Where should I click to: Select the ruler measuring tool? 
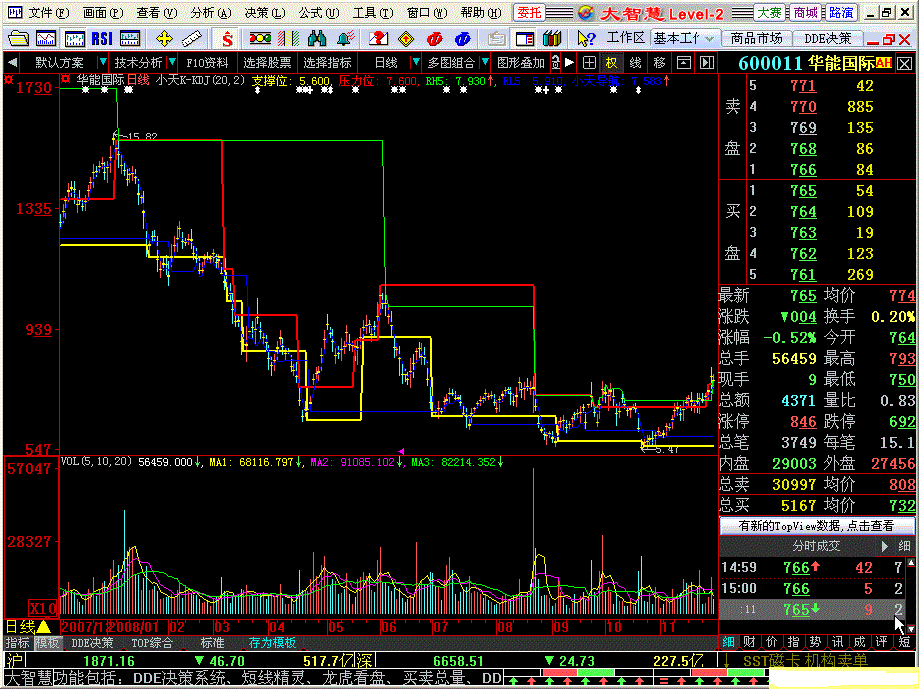[192, 39]
